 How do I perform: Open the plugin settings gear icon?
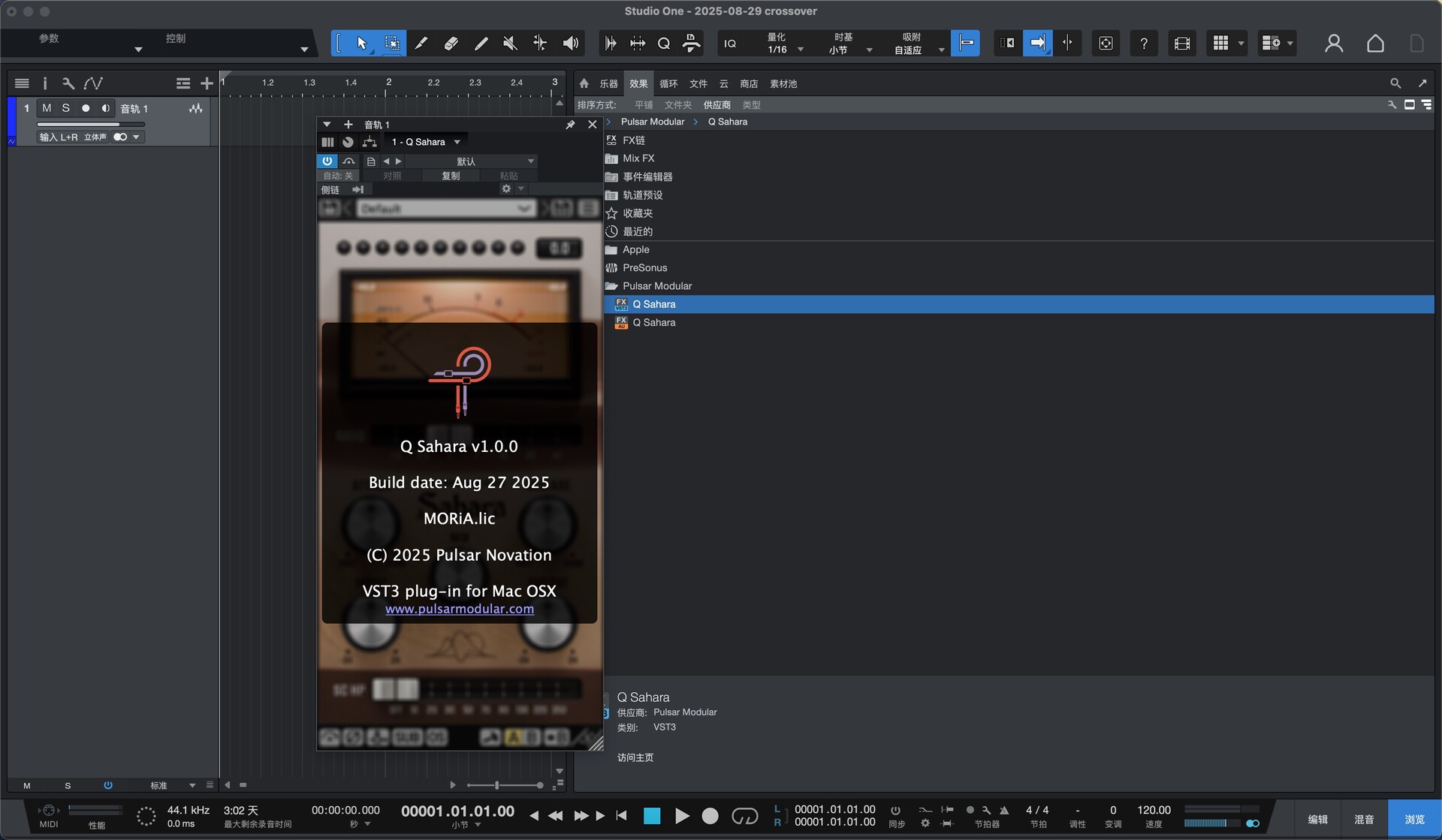click(x=506, y=189)
